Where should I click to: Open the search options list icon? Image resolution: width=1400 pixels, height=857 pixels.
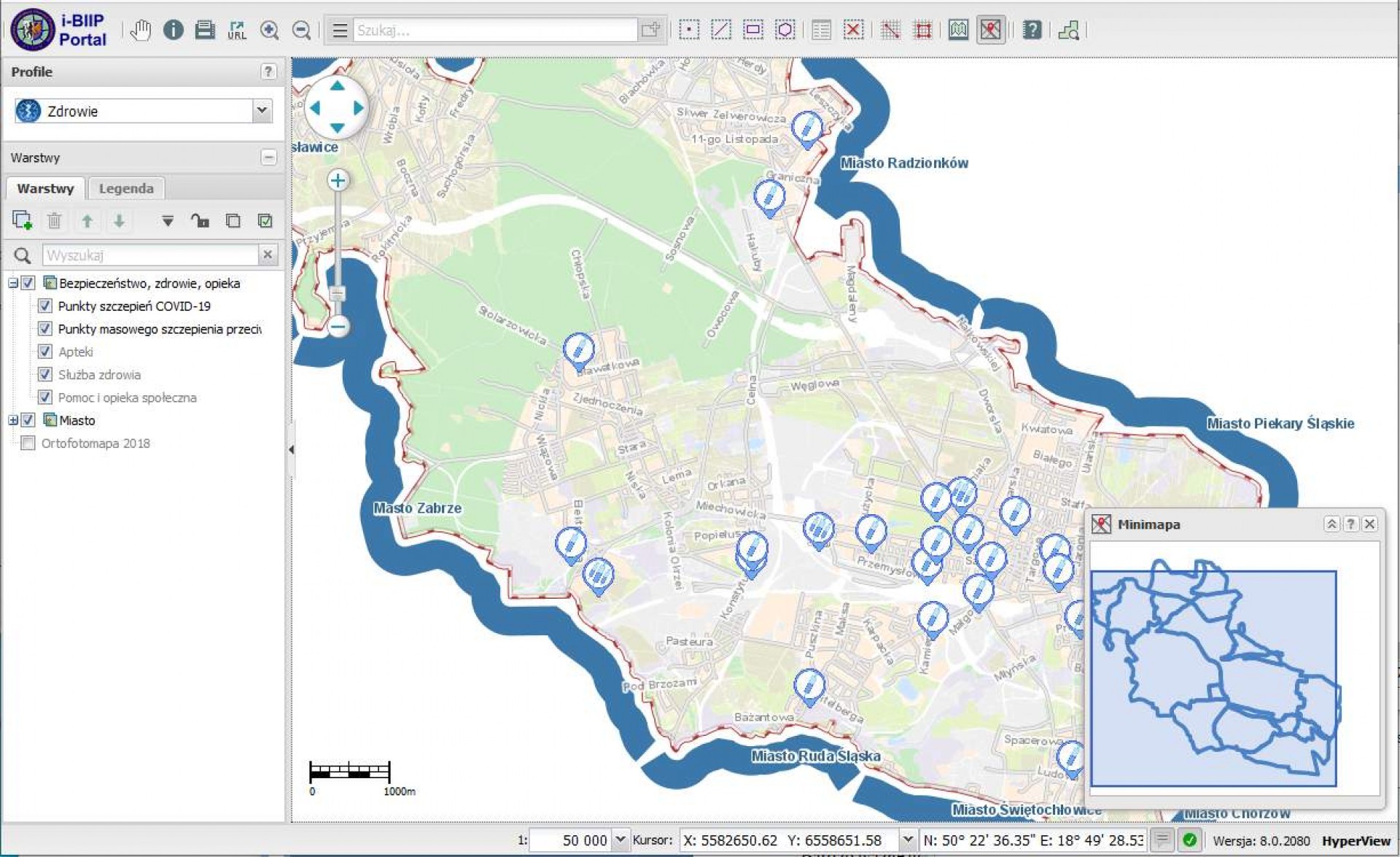click(339, 31)
